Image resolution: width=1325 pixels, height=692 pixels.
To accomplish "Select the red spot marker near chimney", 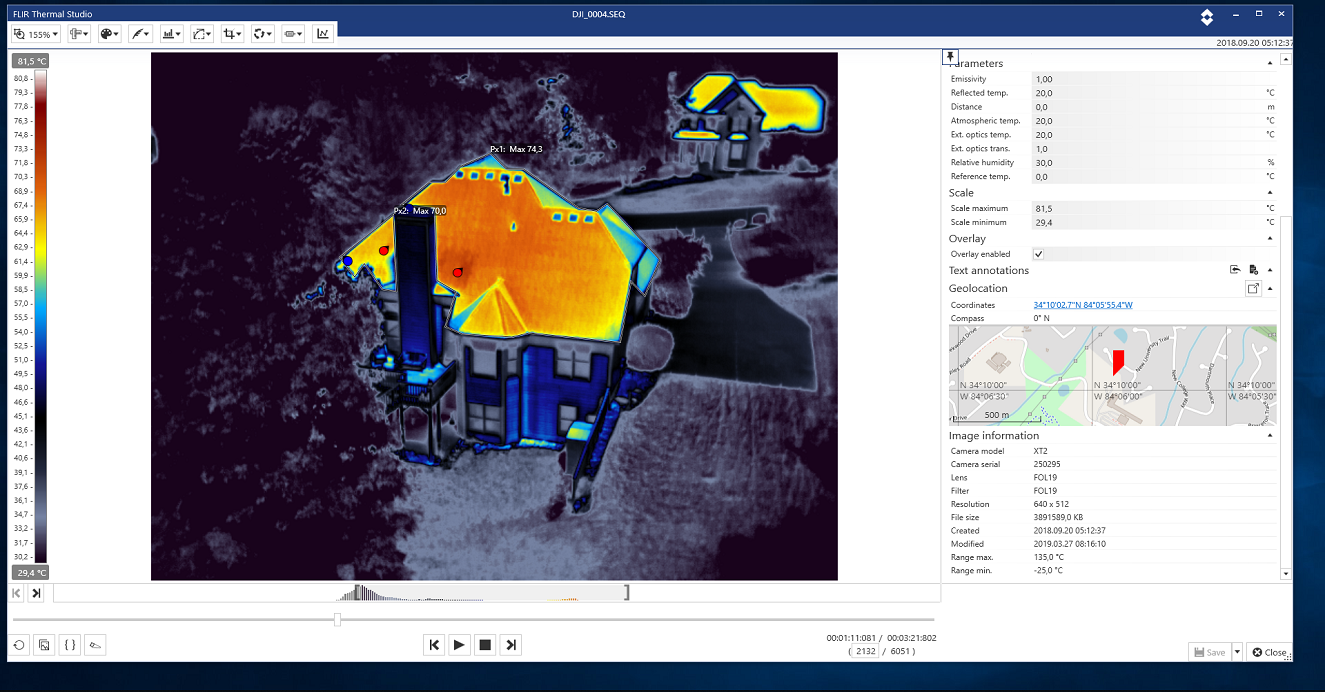I will coord(384,251).
